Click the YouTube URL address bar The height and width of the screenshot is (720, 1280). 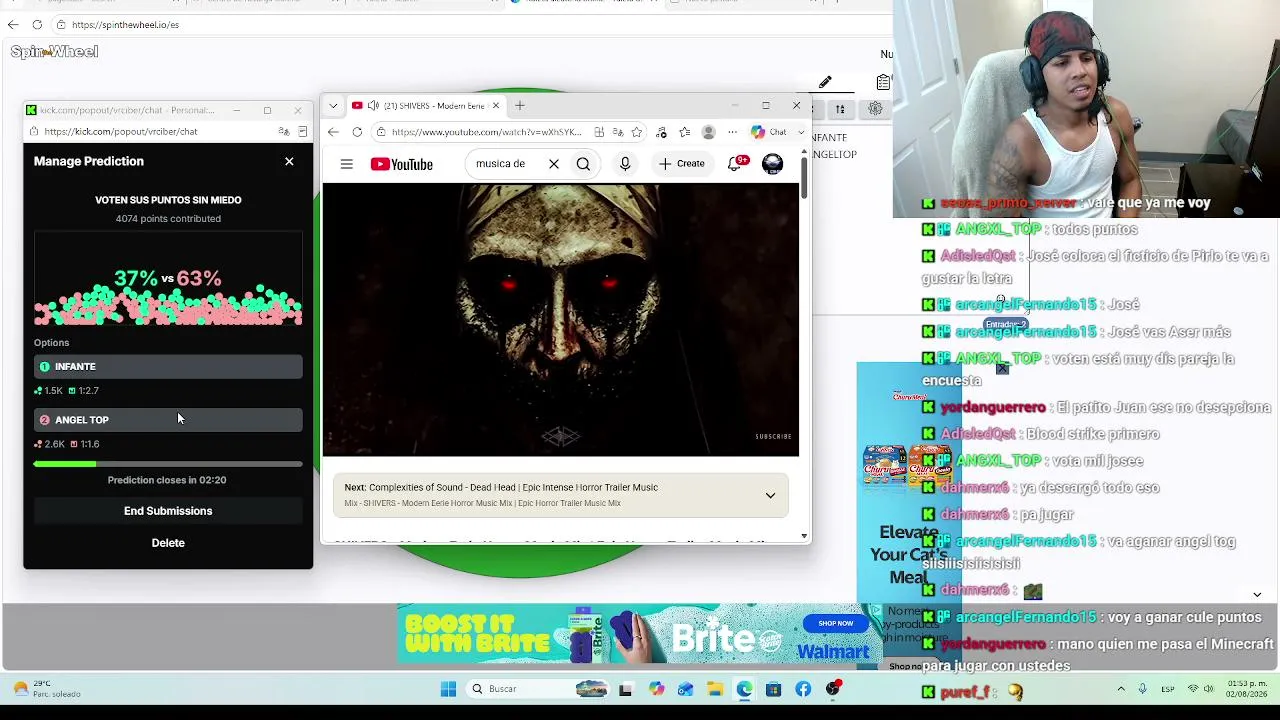[486, 132]
